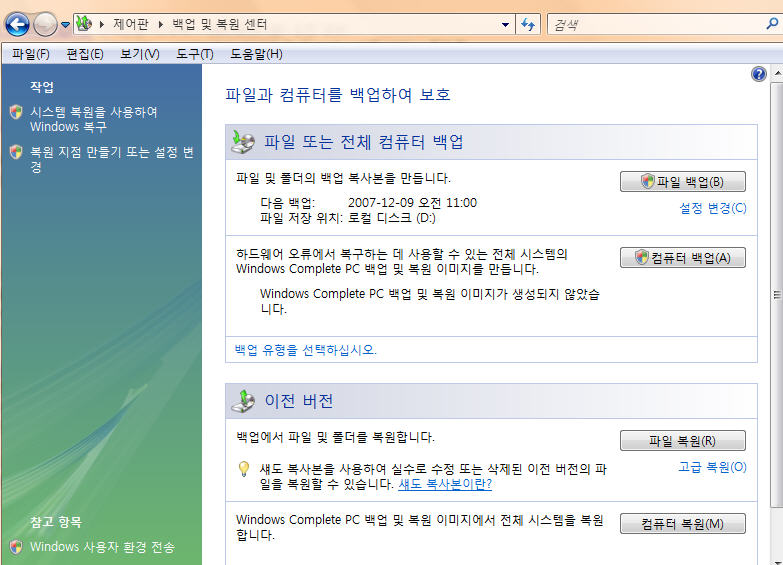Focus the 검색 search field
783x565 pixels.
(657, 24)
